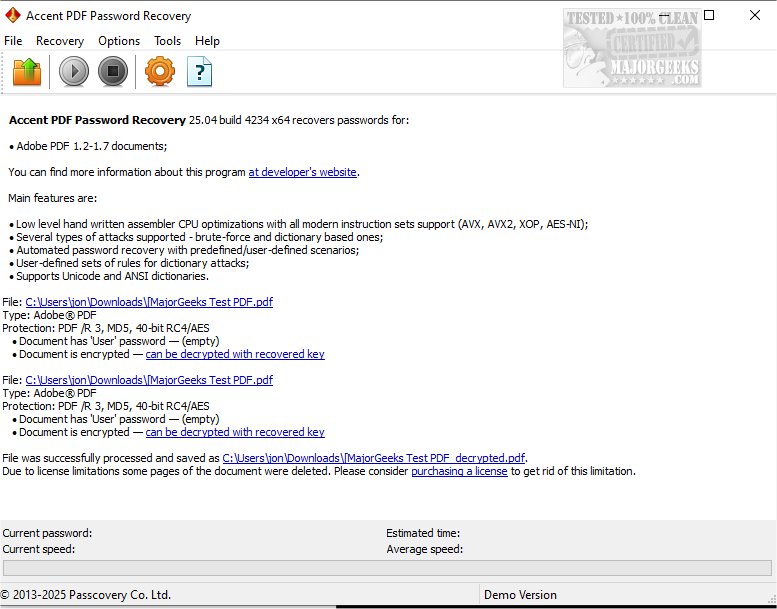Open the Tools menu
This screenshot has height=609, width=777.
(167, 41)
